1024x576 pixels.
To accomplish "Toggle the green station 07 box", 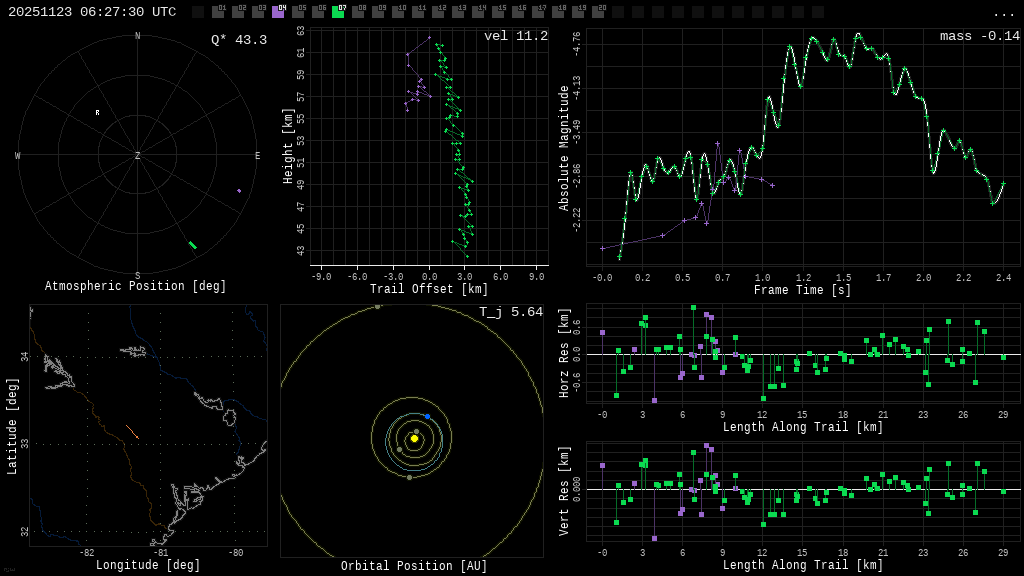I will click(x=338, y=12).
